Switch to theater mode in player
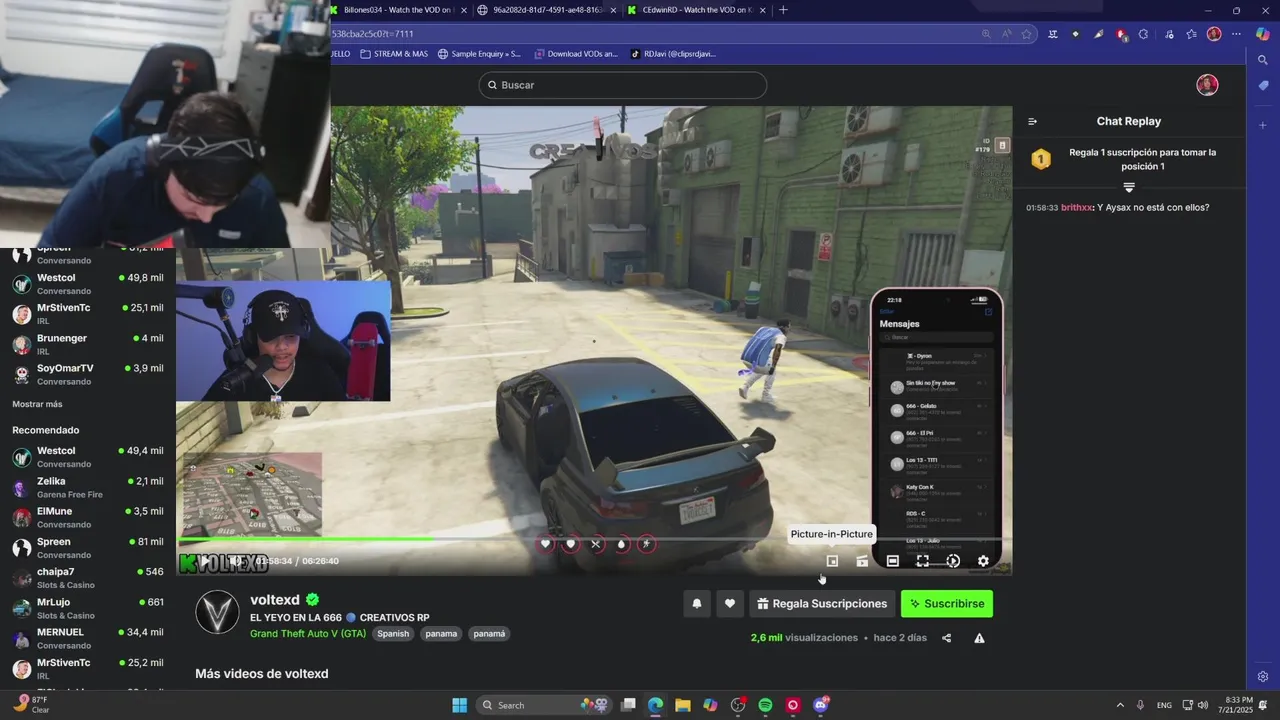1280x720 pixels. coord(893,561)
